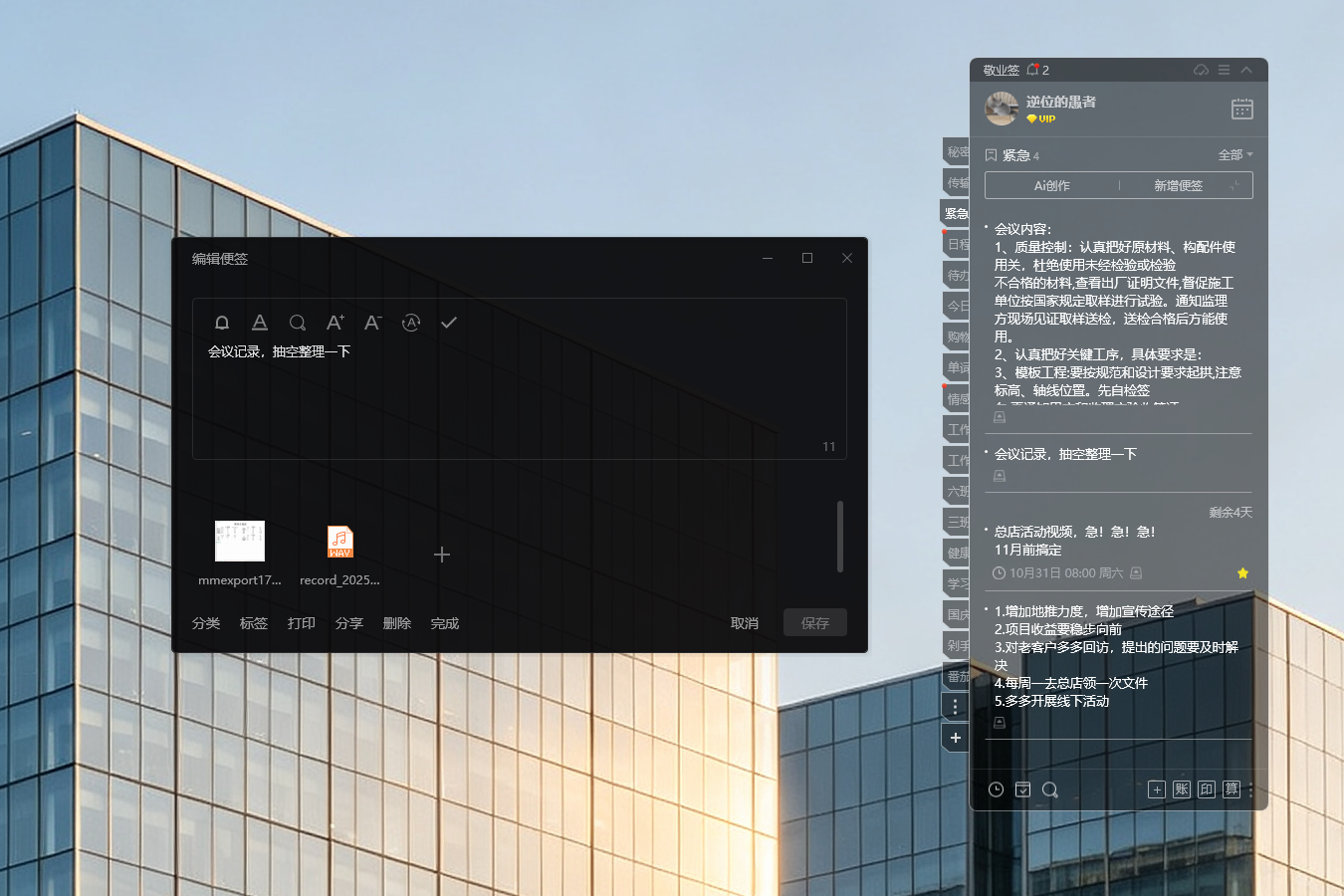The height and width of the screenshot is (896, 1344).
Task: Save the note with 保存 button
Action: (x=815, y=623)
